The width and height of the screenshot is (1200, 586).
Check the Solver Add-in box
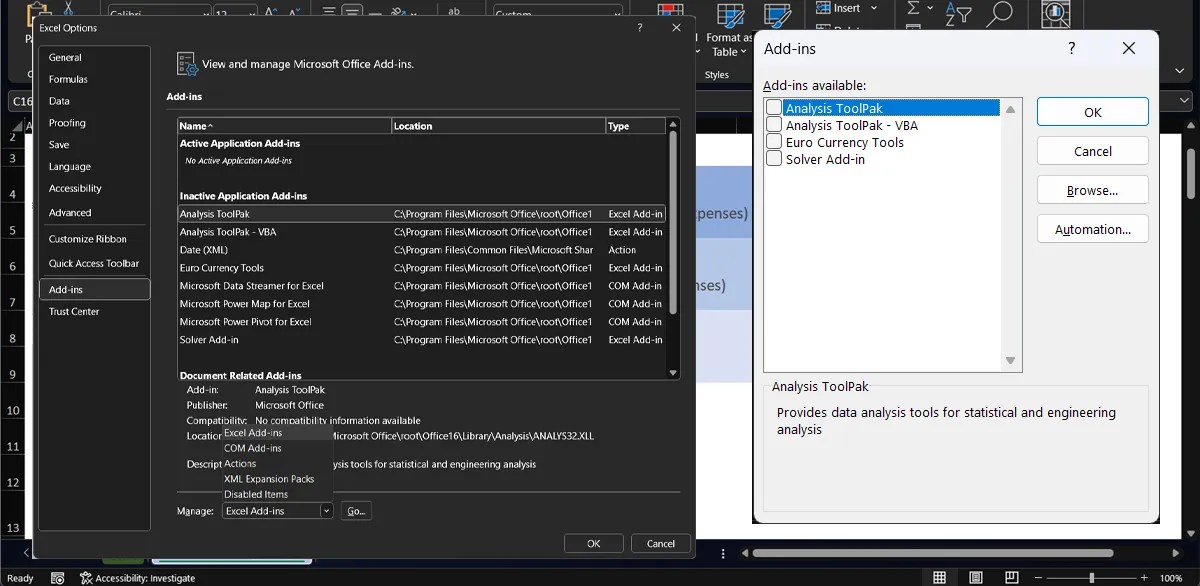tap(772, 158)
